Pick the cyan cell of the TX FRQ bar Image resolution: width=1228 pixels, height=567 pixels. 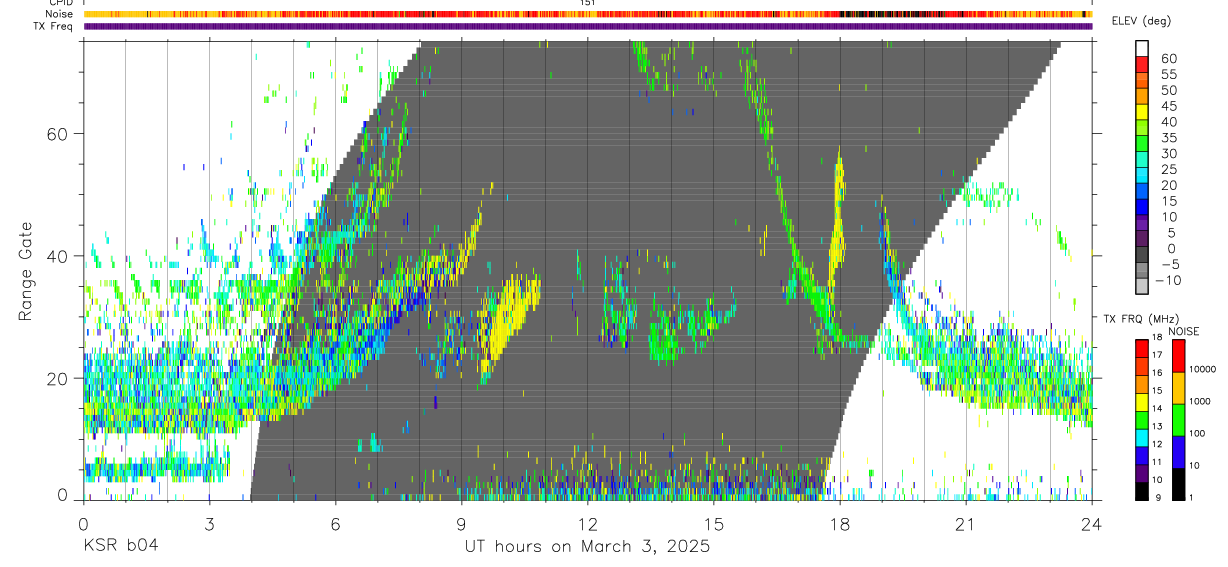1142,438
